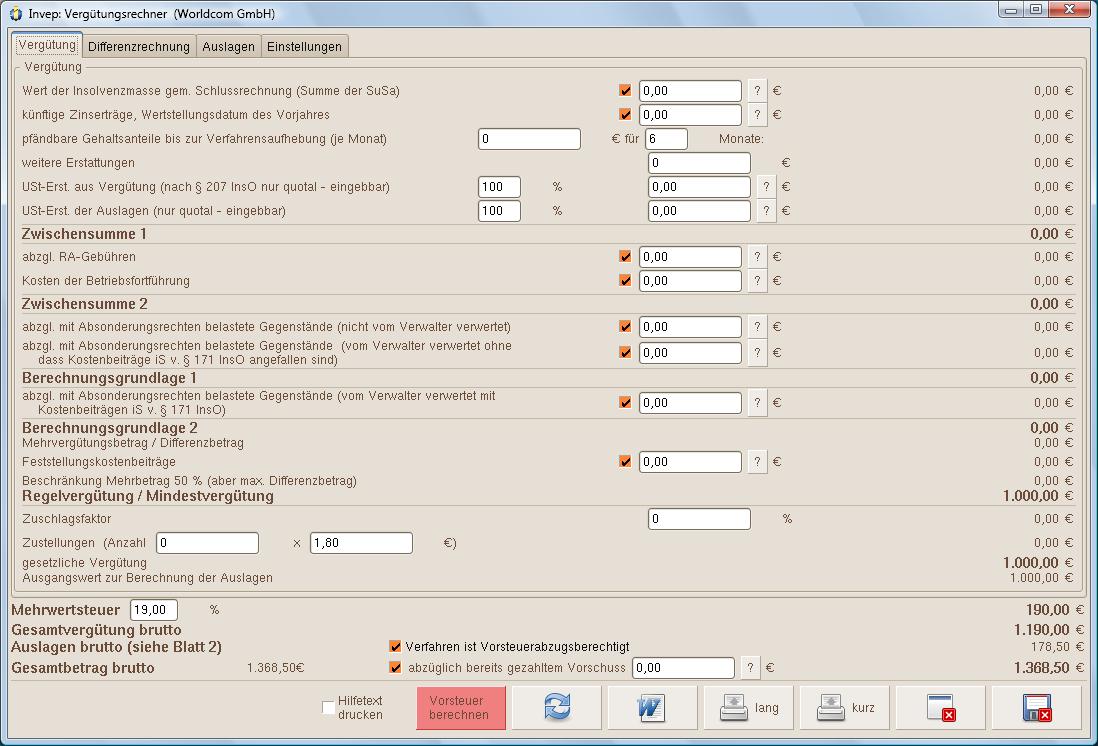This screenshot has height=746, width=1098.
Task: Click the künftige Zinserträge amount field
Action: pyautogui.click(x=690, y=114)
